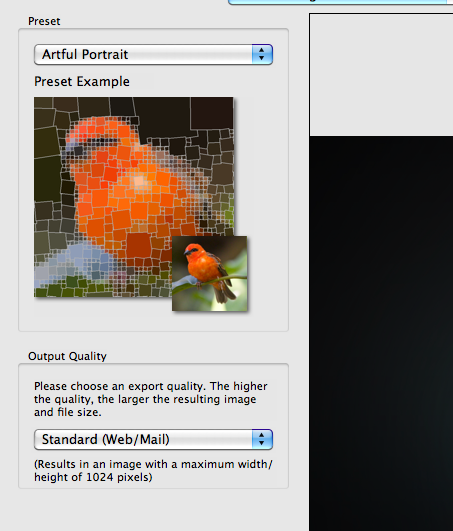The image size is (453, 531).
Task: Click the orange bird's head in the thumbnail
Action: click(x=193, y=250)
